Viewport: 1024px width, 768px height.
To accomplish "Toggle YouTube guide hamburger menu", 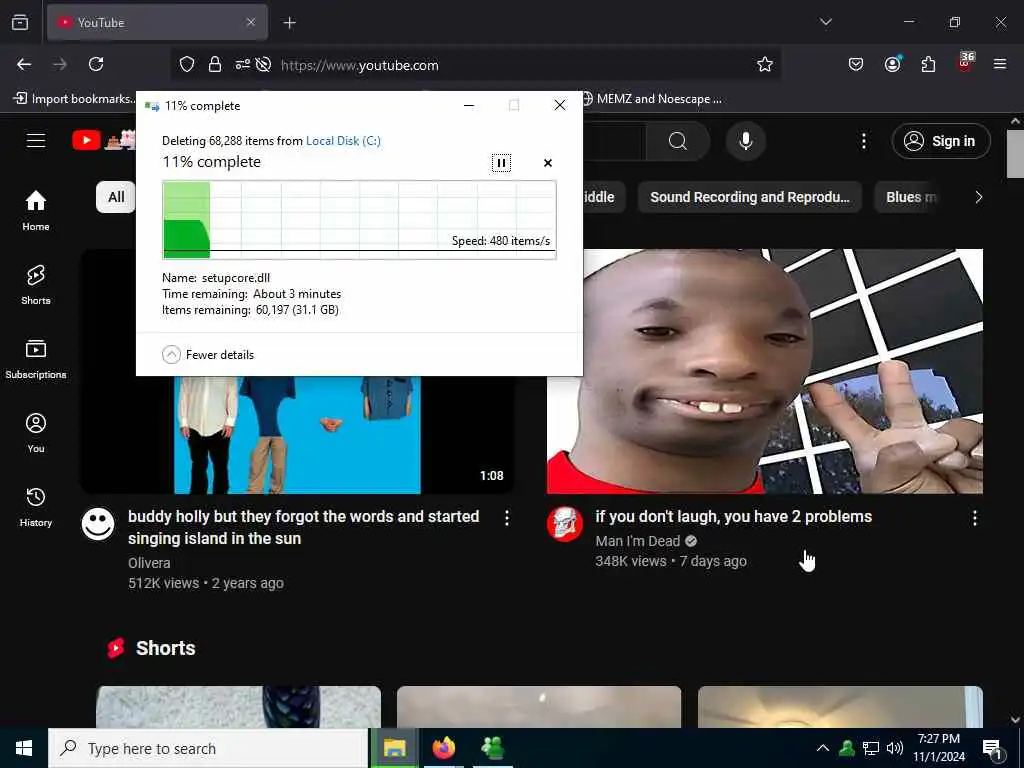I will [36, 140].
